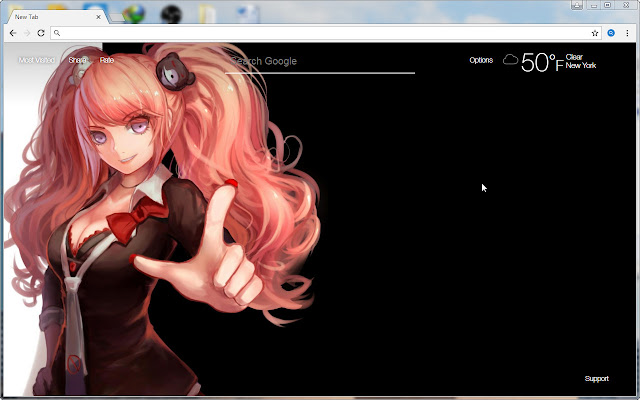Focus the browser address bar
This screenshot has width=640, height=400.
pos(326,33)
